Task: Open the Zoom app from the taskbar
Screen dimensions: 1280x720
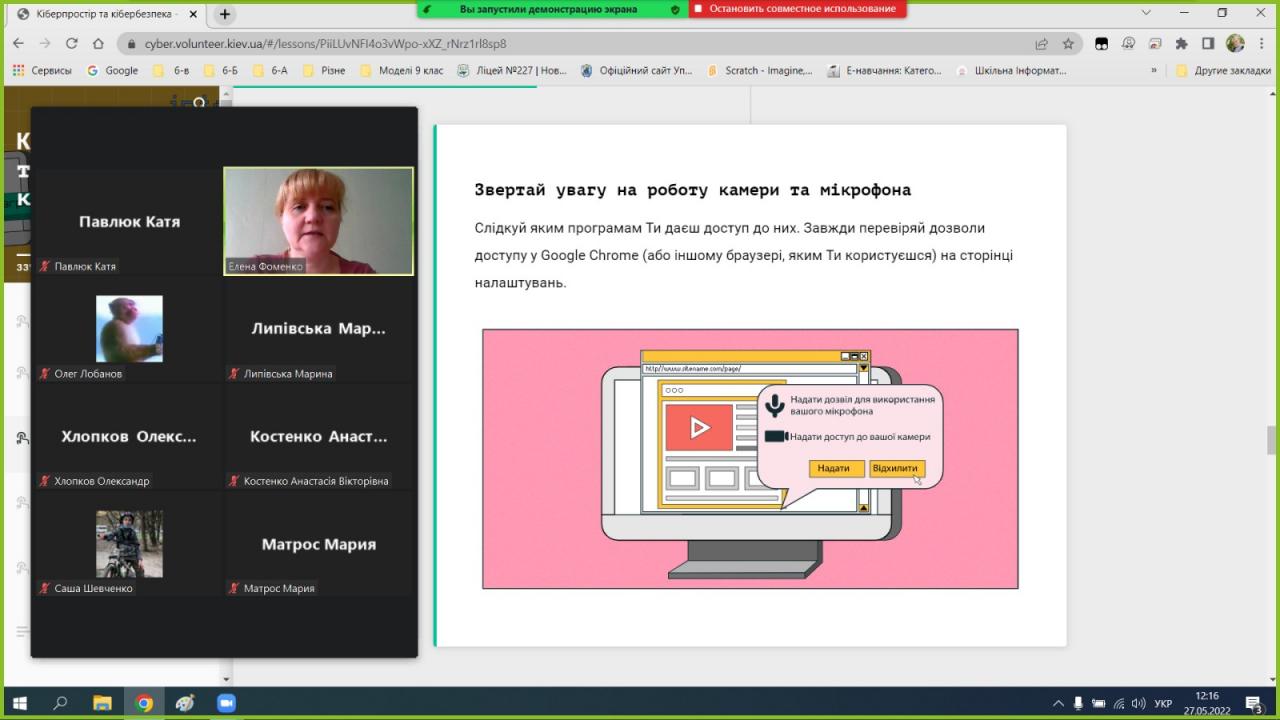Action: click(x=226, y=703)
